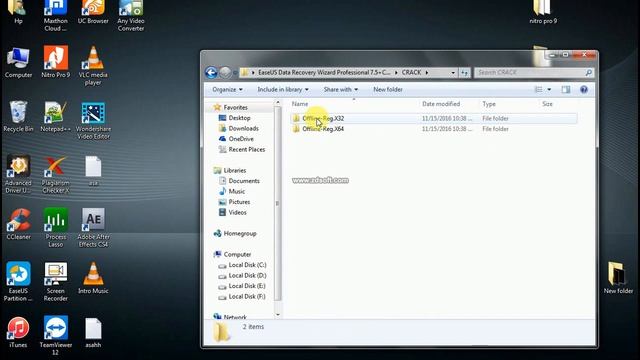Open the Intro Music VLC file

[x=93, y=278]
